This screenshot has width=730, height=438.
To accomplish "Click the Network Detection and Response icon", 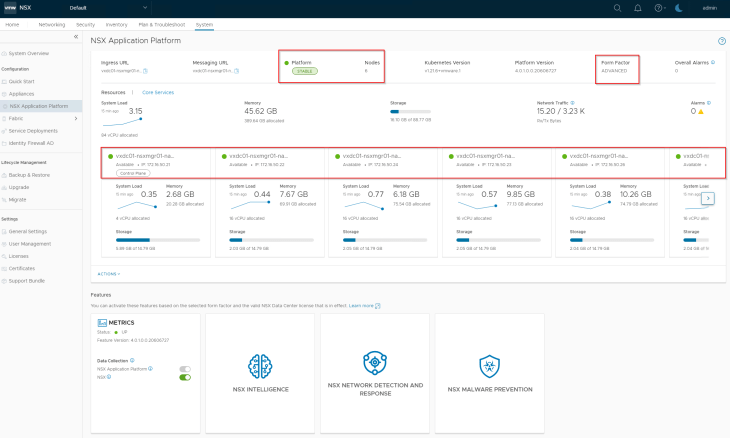I will (375, 363).
